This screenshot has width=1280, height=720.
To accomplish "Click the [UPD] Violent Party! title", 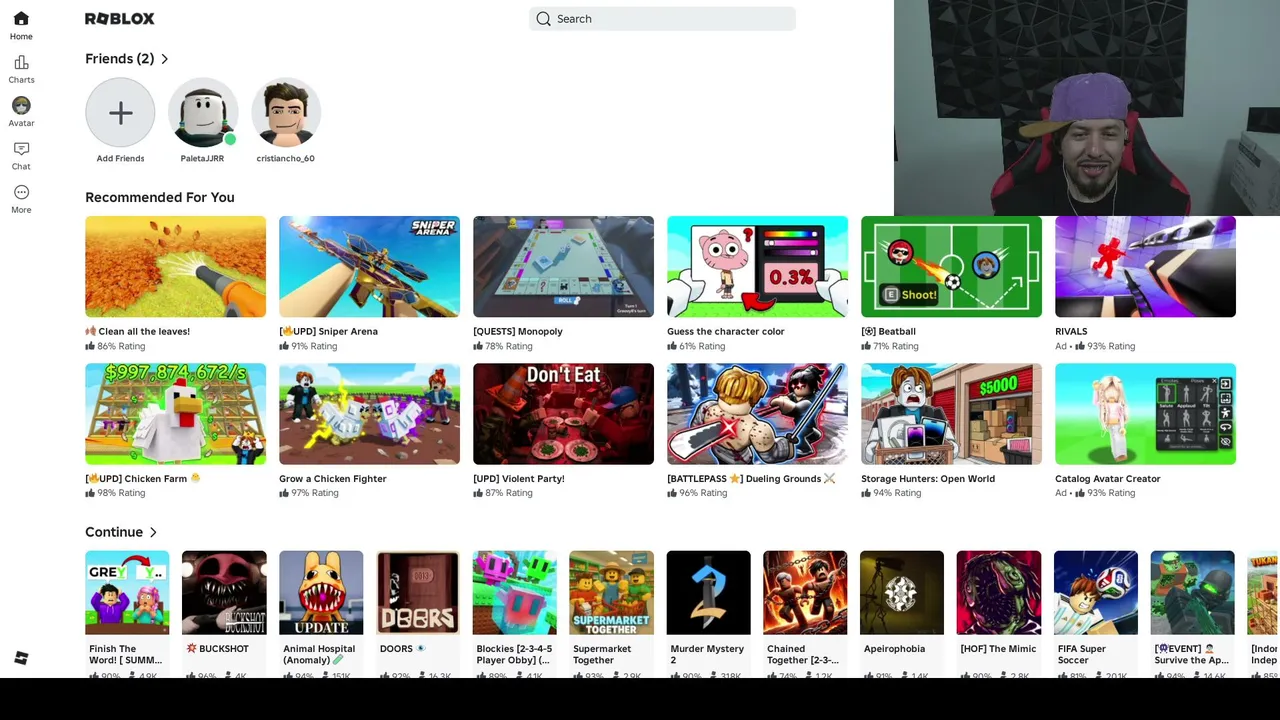I will point(519,478).
